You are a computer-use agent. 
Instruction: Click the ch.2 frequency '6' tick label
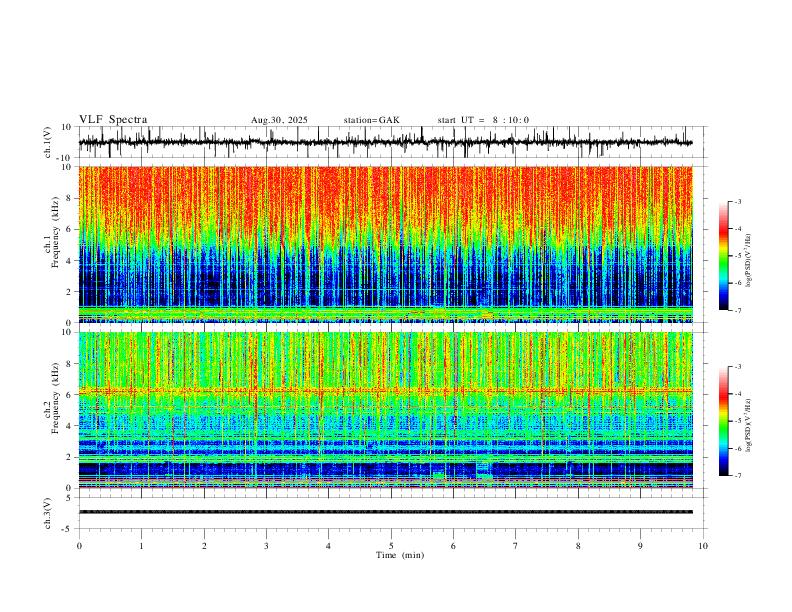(x=69, y=394)
